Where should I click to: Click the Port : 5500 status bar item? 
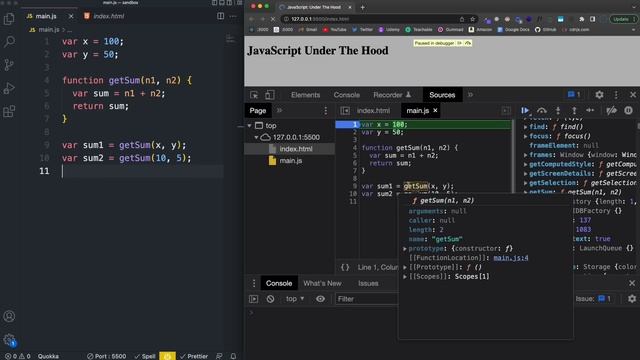[x=107, y=356]
